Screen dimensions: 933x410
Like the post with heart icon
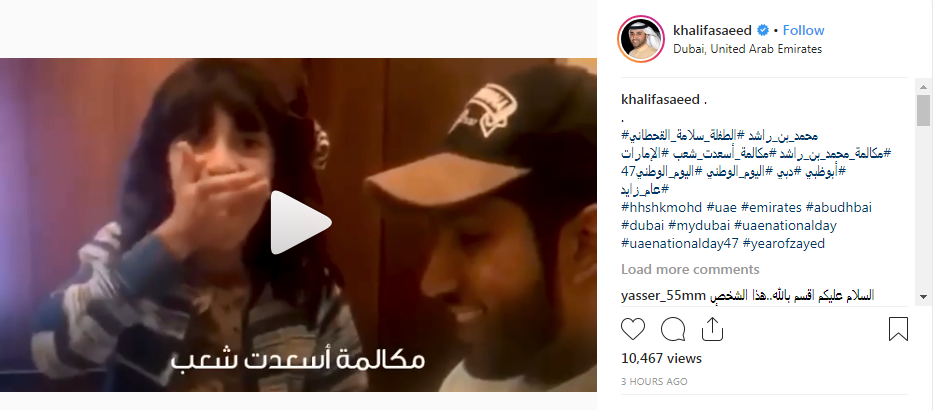[x=633, y=329]
